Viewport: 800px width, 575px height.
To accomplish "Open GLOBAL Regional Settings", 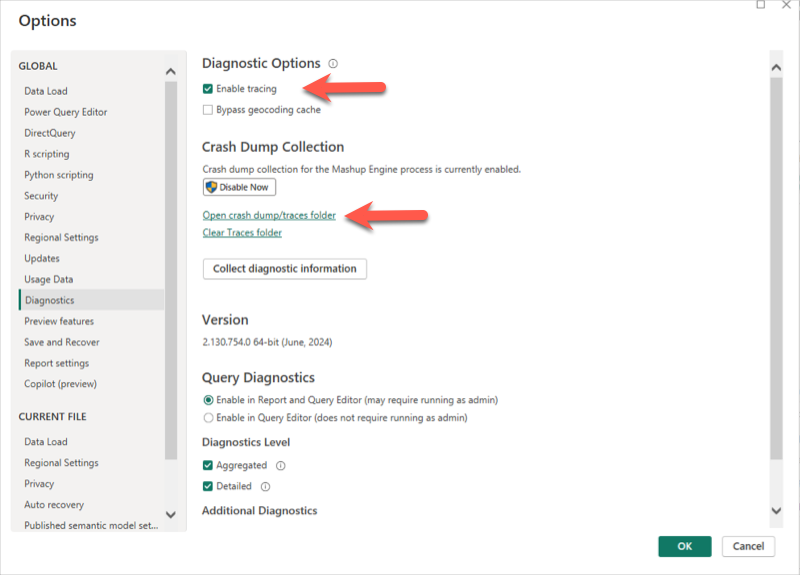I will pos(61,237).
